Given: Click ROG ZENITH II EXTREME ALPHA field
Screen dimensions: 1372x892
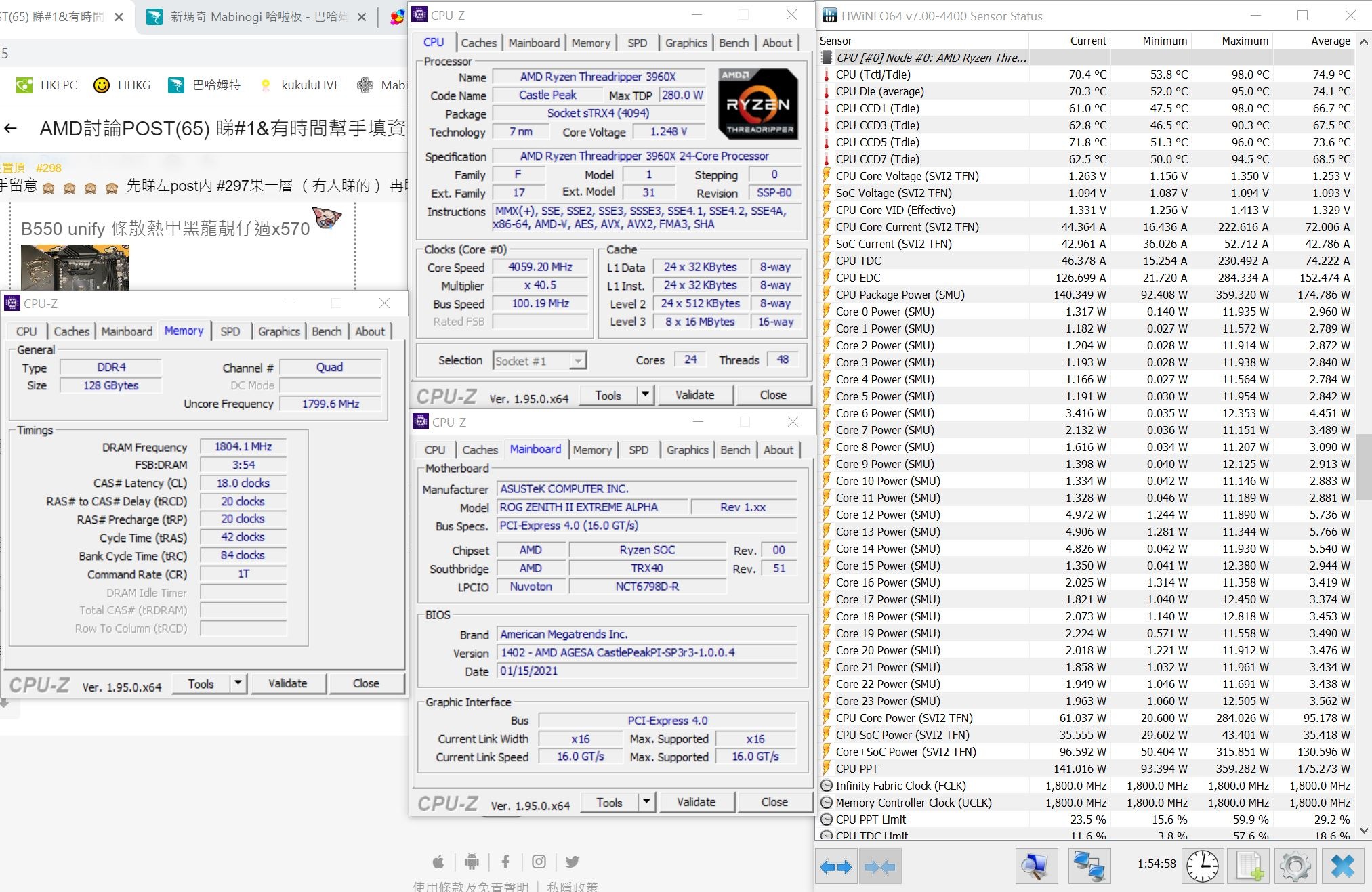Looking at the screenshot, I should click(x=591, y=507).
